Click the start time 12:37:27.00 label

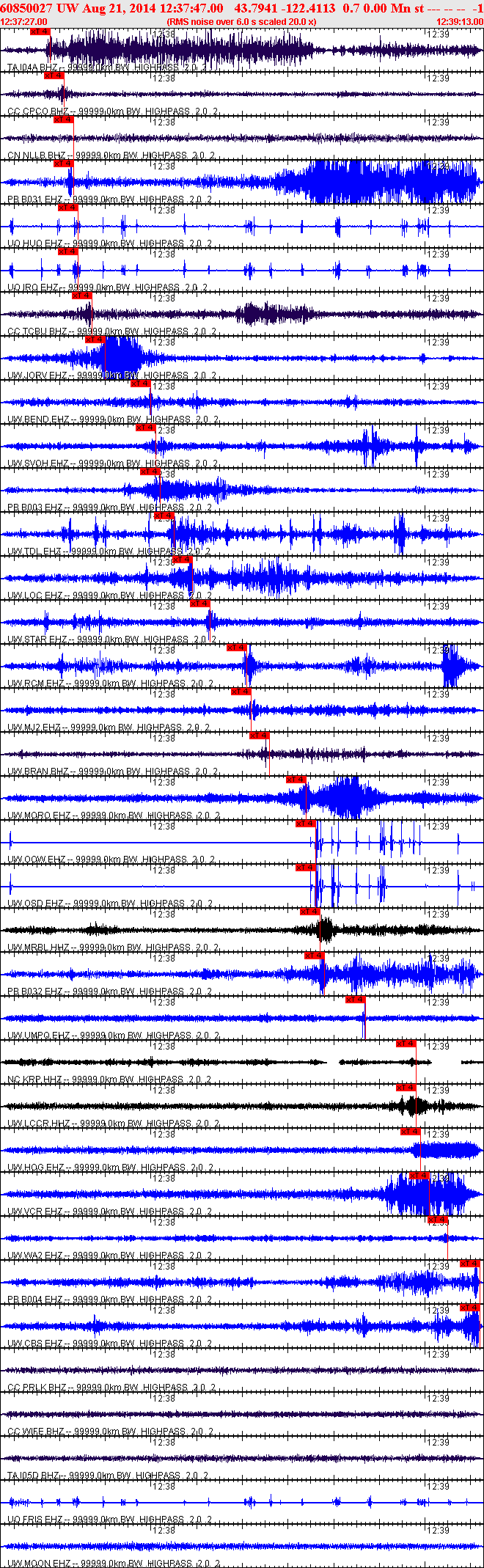tap(24, 22)
